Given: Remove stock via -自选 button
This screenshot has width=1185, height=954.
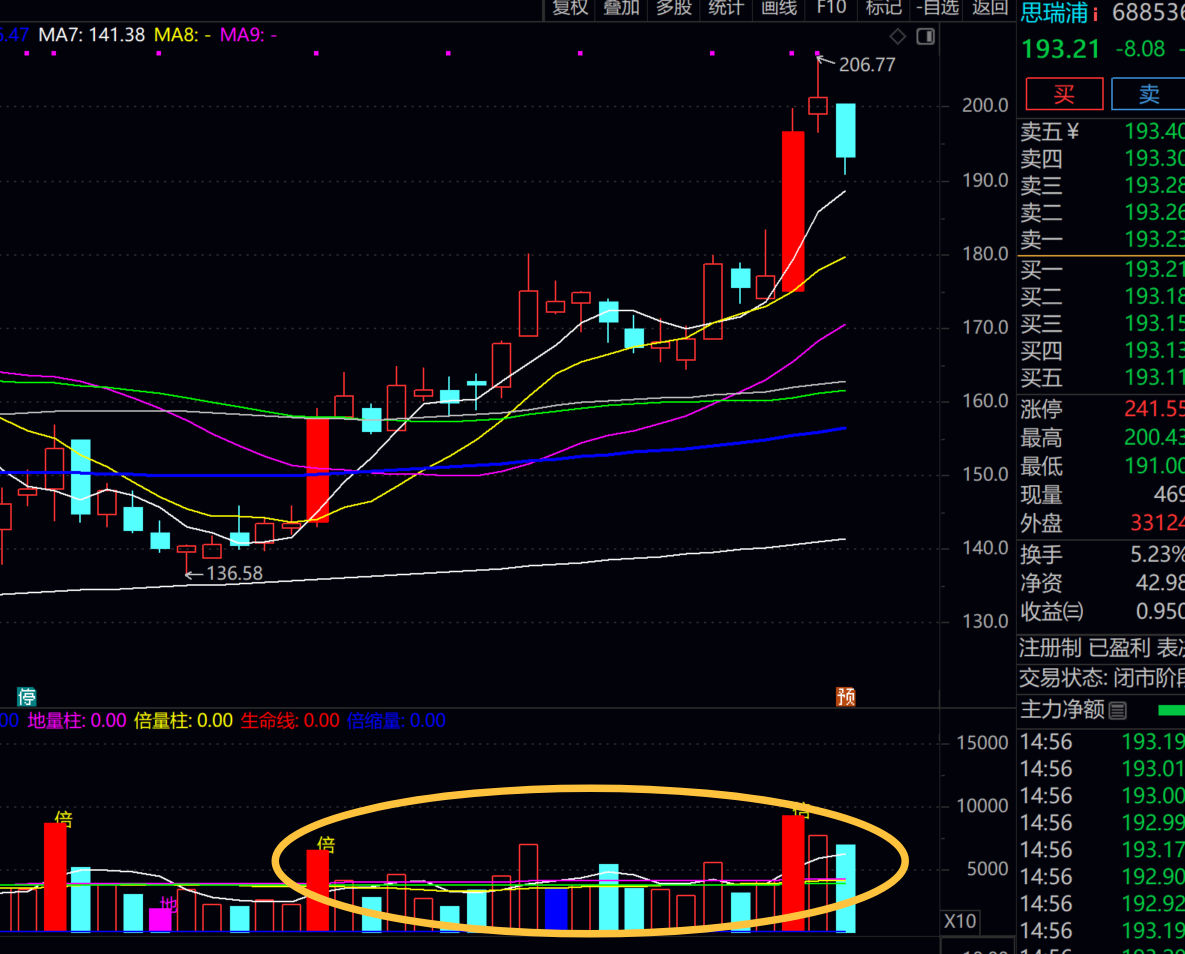Looking at the screenshot, I should pos(937,8).
